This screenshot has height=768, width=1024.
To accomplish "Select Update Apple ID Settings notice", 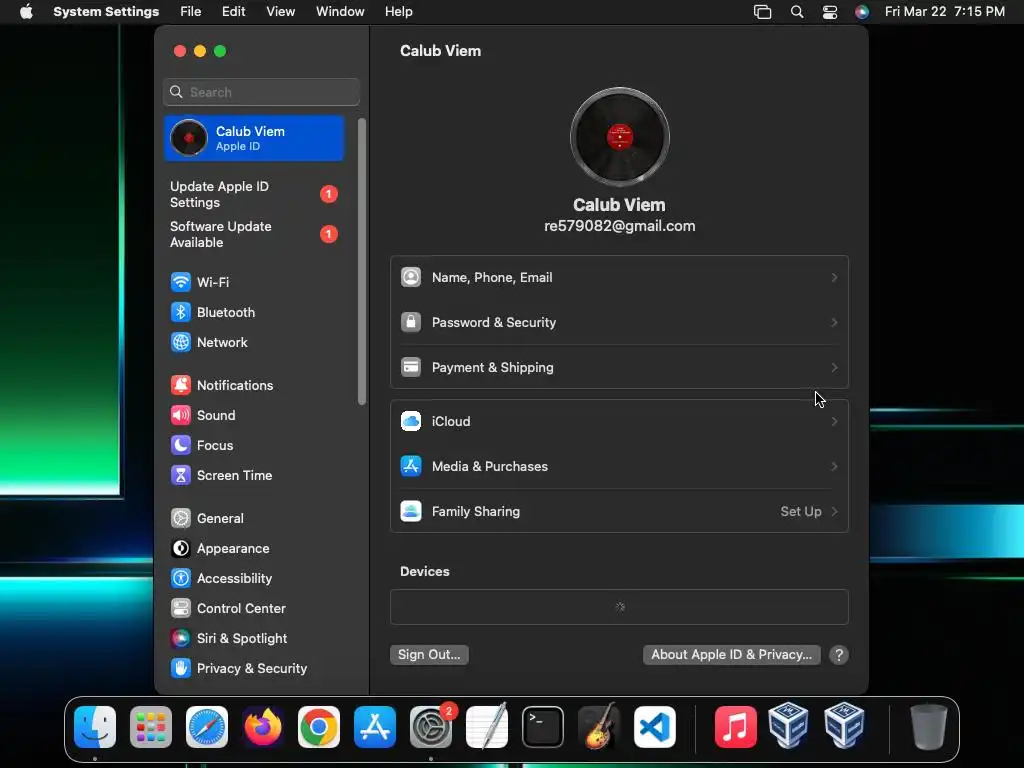I will point(254,195).
